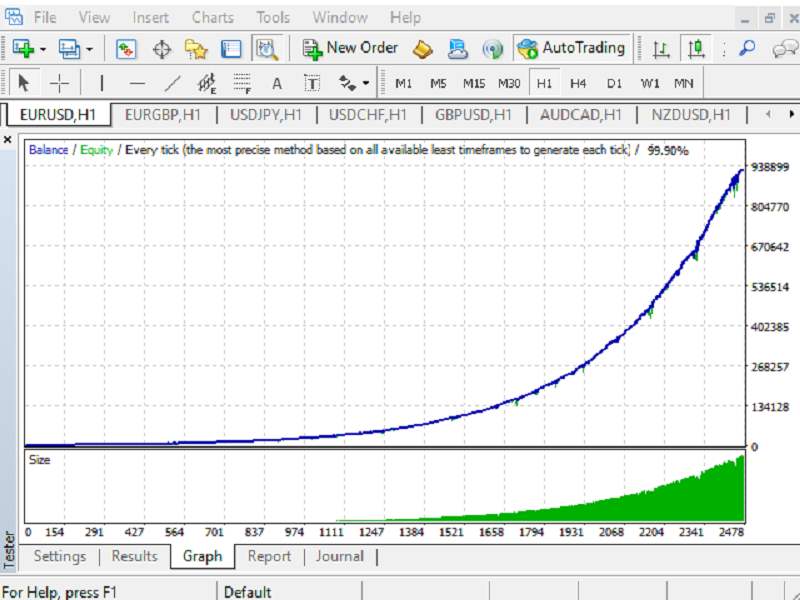800x600 pixels.
Task: Open the Navigator favorites icon
Action: tap(196, 49)
